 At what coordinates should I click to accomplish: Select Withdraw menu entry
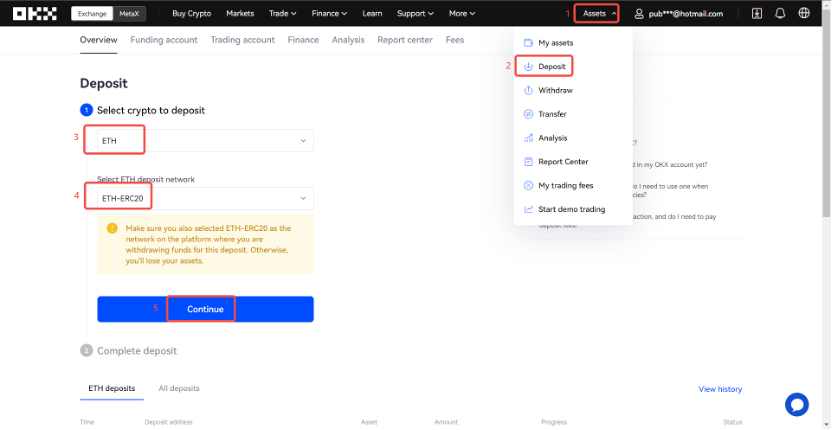click(573, 90)
